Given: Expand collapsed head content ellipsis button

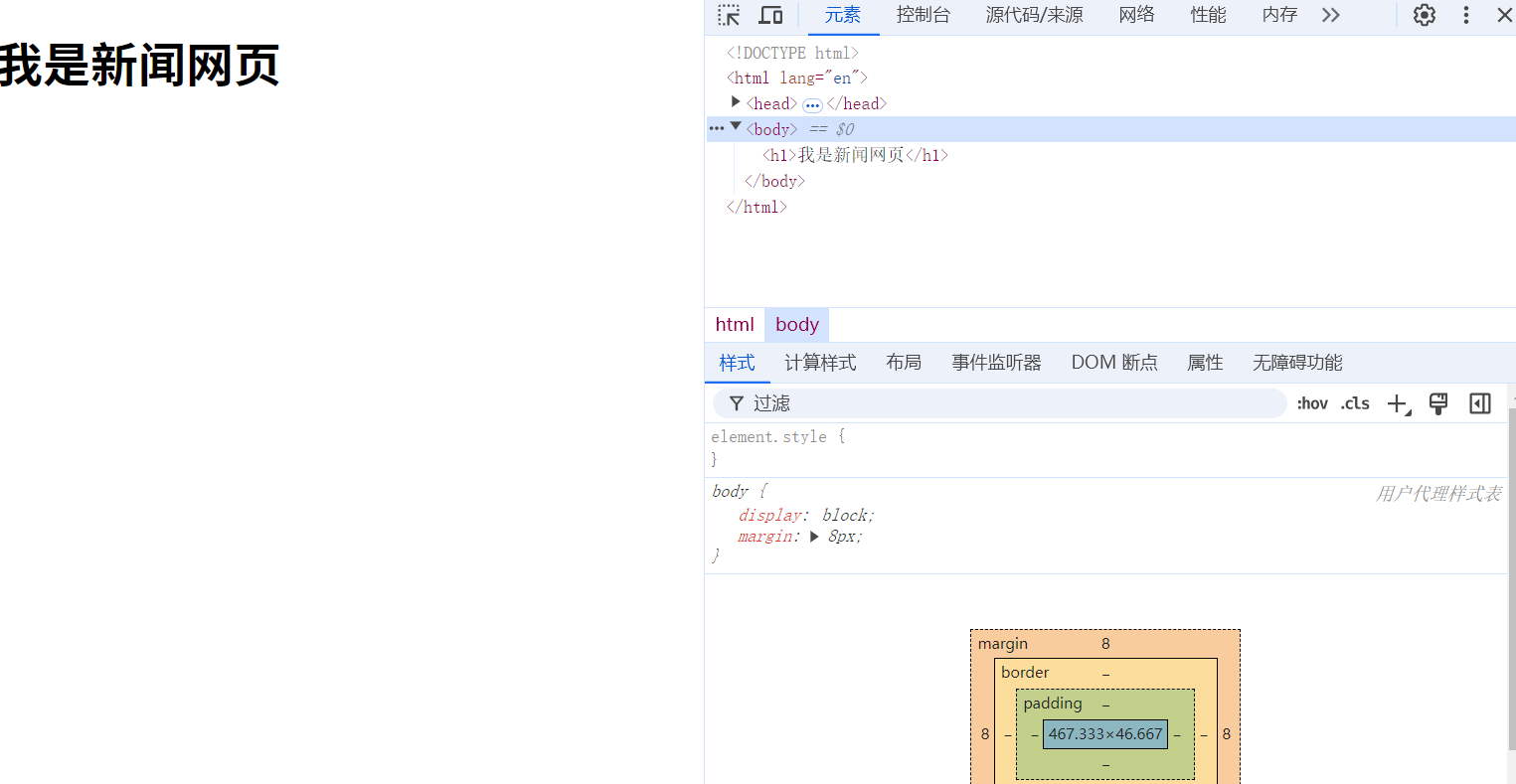Looking at the screenshot, I should click(x=812, y=105).
